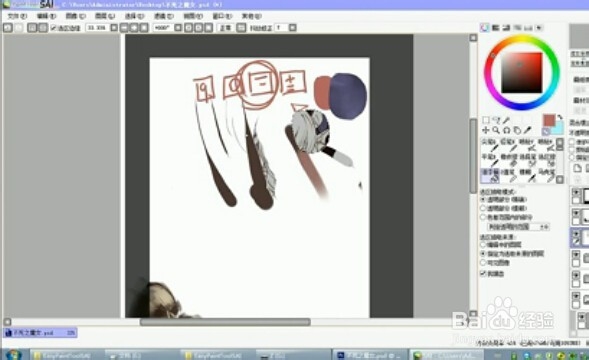Viewport: 589px width, 360px height.
Task: Open the 滤镜(T) menu
Action: [x=163, y=16]
